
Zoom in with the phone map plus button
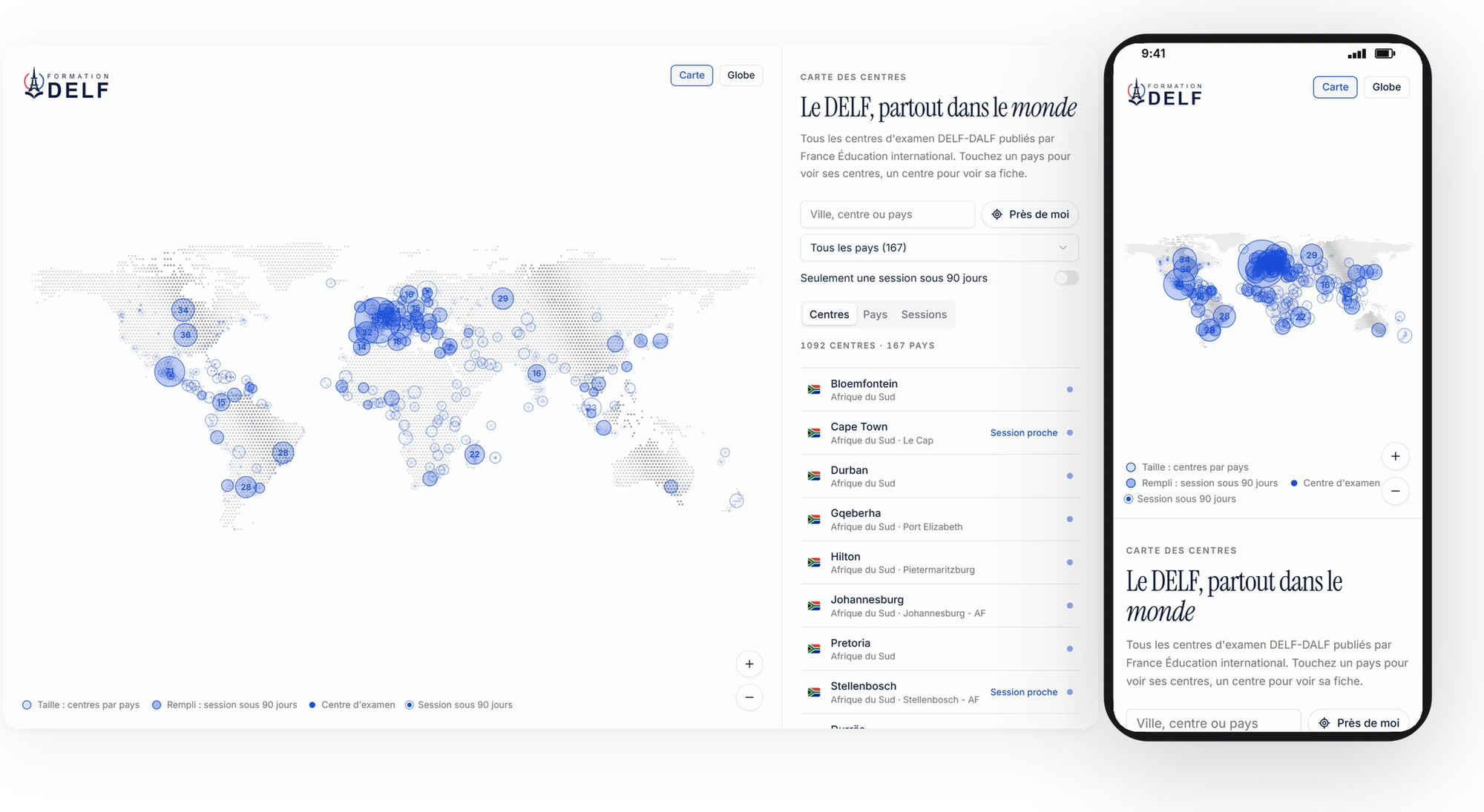click(1396, 456)
